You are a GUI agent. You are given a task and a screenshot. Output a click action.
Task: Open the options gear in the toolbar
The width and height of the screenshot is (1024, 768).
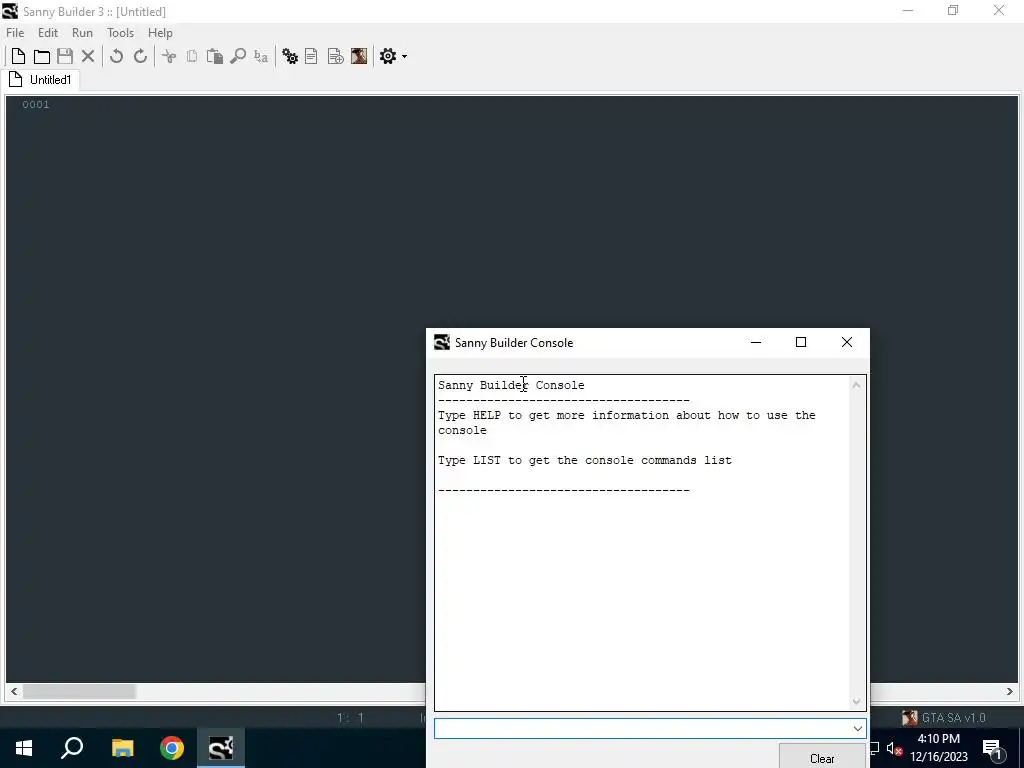coord(388,56)
